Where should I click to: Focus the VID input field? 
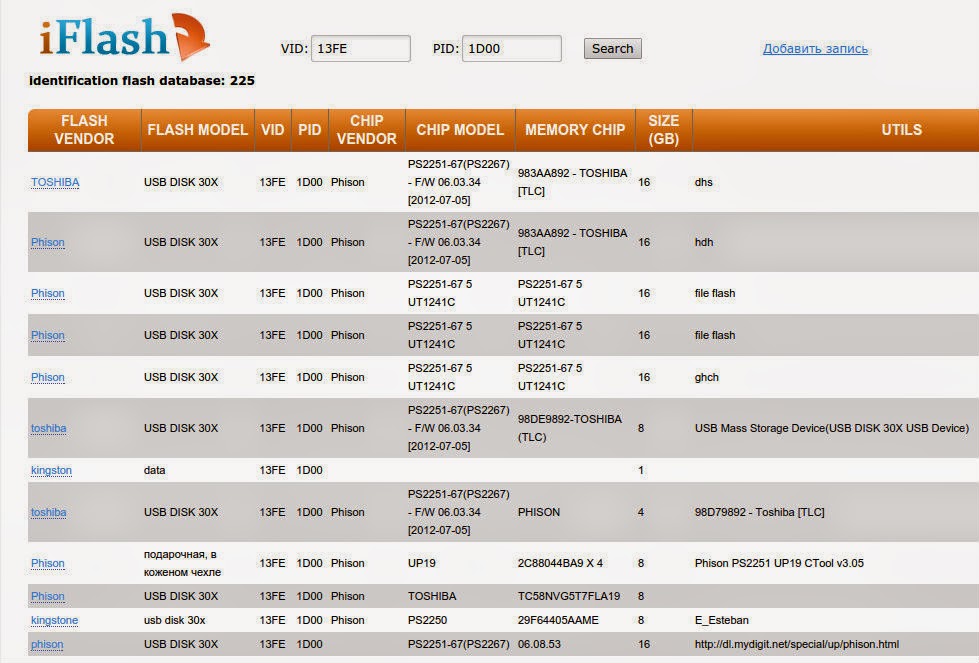click(x=361, y=49)
